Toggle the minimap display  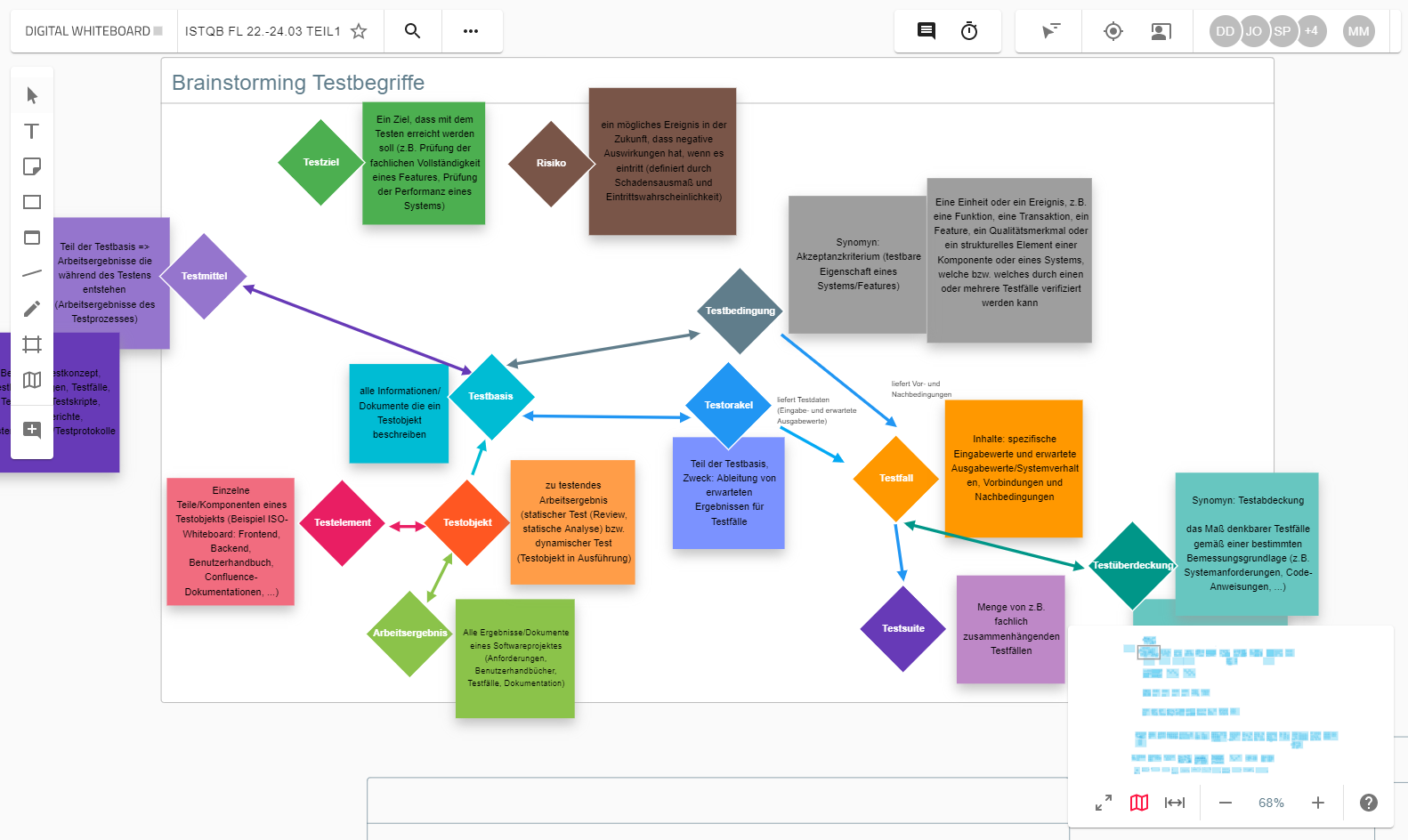pos(1139,803)
